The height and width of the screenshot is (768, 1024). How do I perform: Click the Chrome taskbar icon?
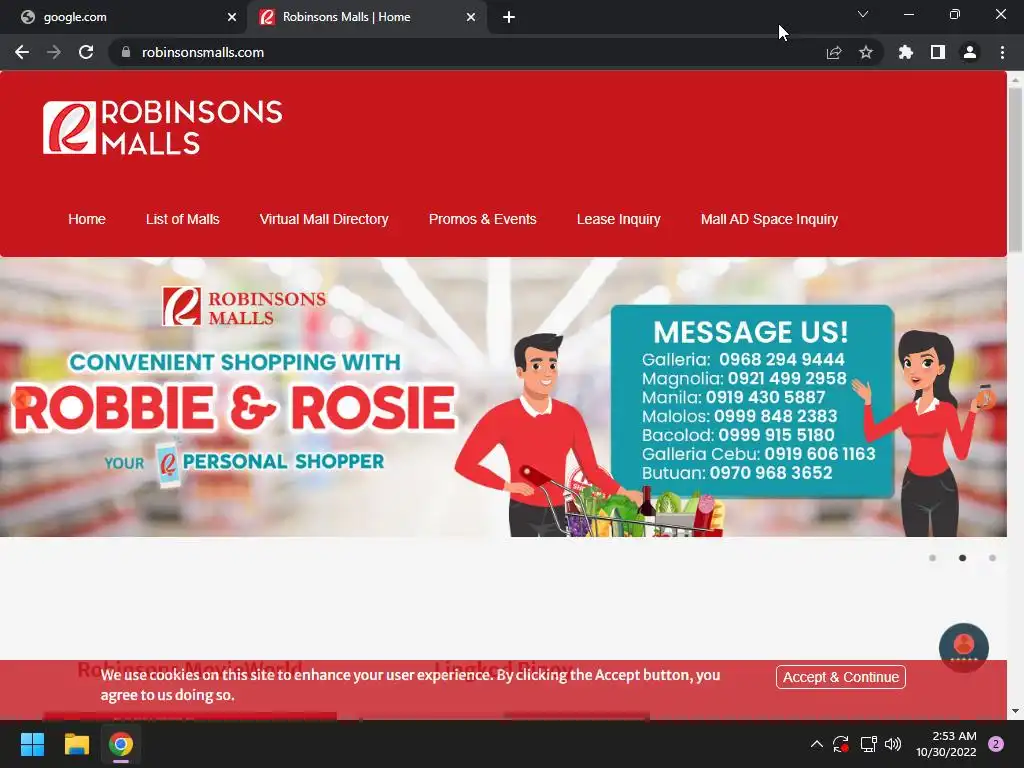[x=121, y=744]
